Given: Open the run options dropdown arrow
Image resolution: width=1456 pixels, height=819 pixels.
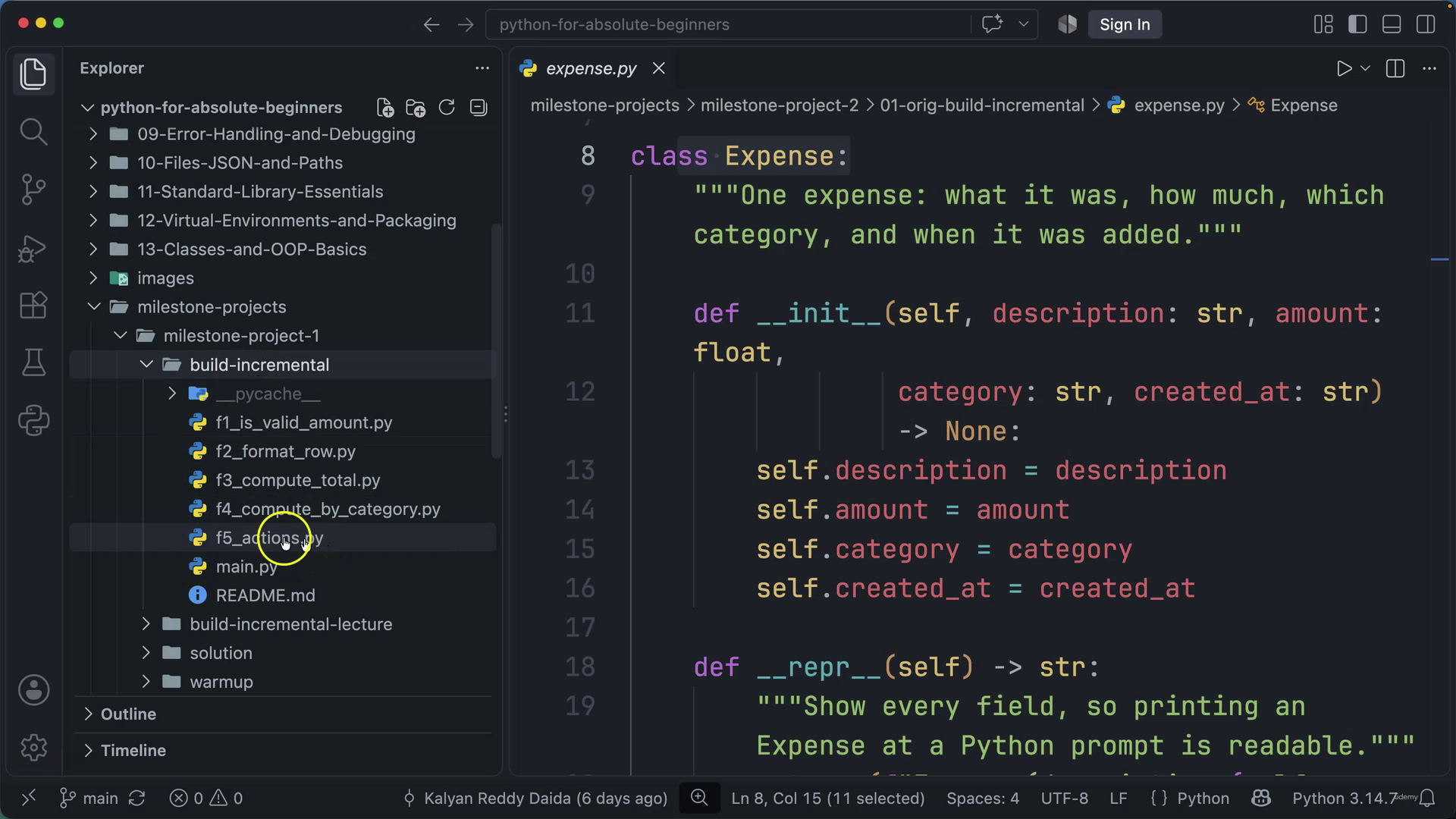Looking at the screenshot, I should tap(1365, 68).
